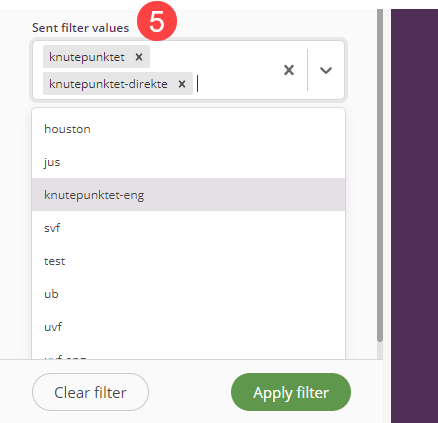The image size is (438, 423).
Task: Choose ub in the options list
Action: click(x=188, y=294)
